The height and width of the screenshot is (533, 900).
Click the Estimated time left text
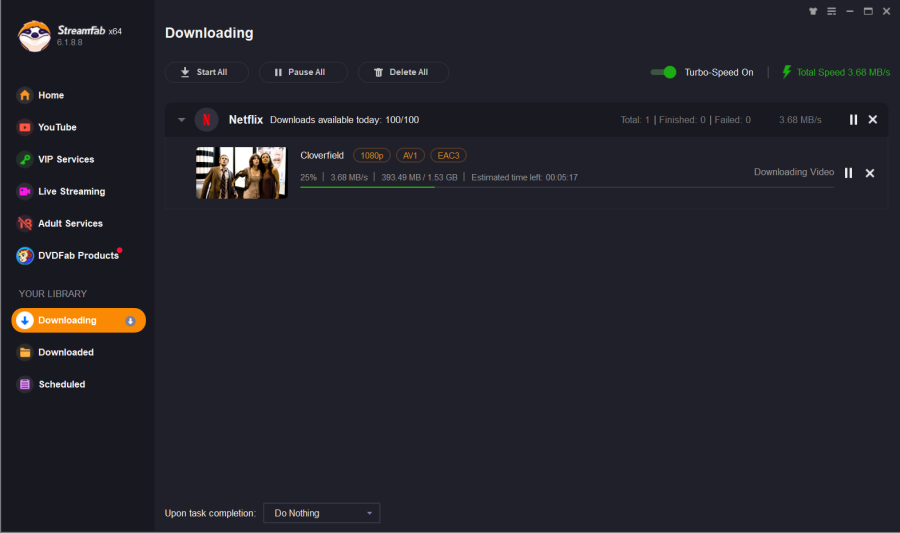point(524,177)
